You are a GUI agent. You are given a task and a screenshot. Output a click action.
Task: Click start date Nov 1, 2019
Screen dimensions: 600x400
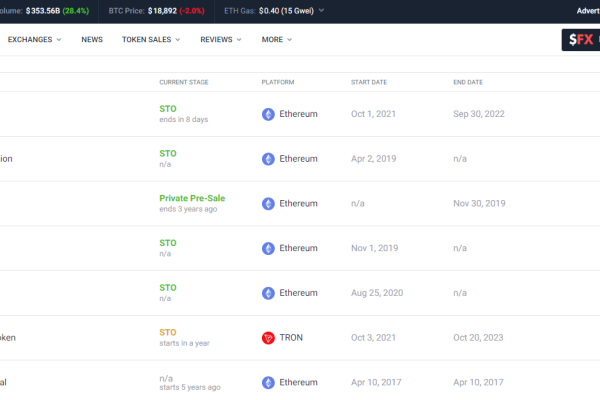coord(375,248)
